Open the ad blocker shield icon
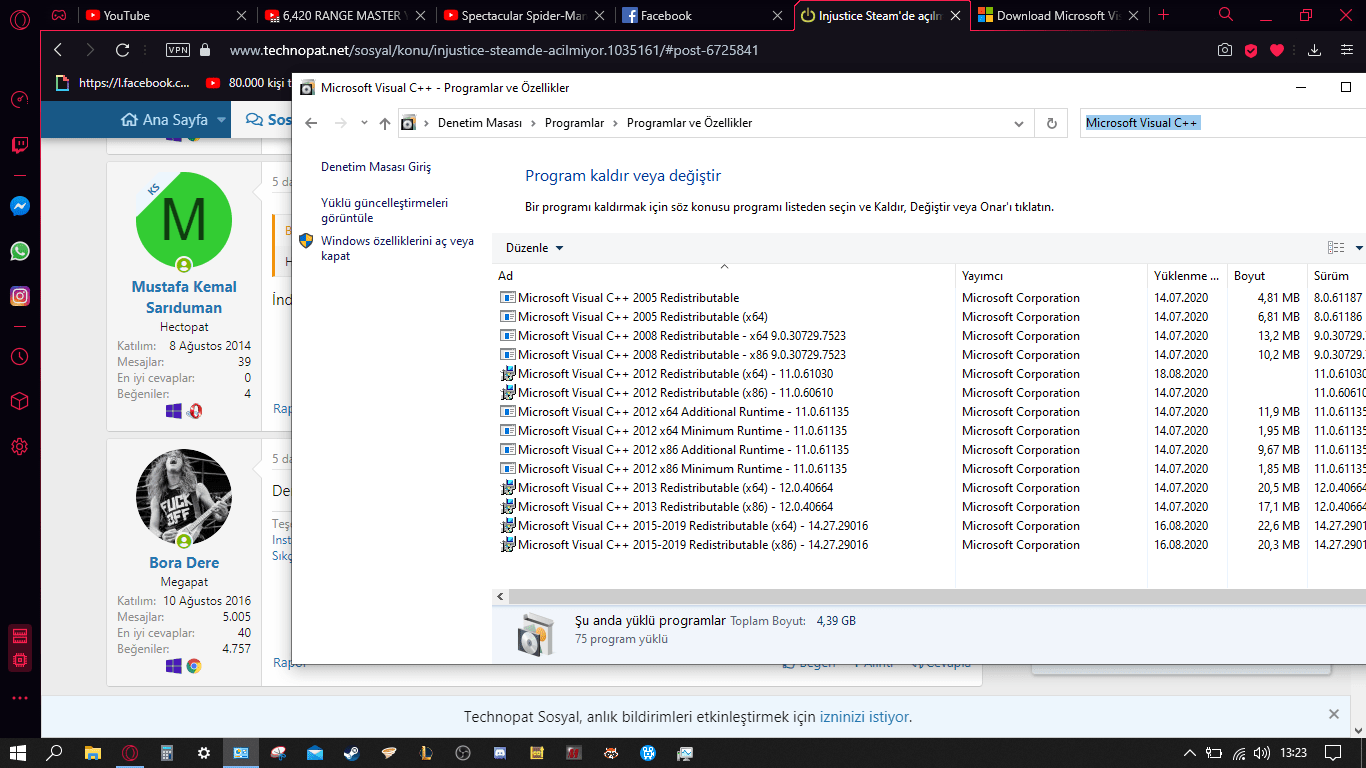1366x768 pixels. [x=1251, y=50]
